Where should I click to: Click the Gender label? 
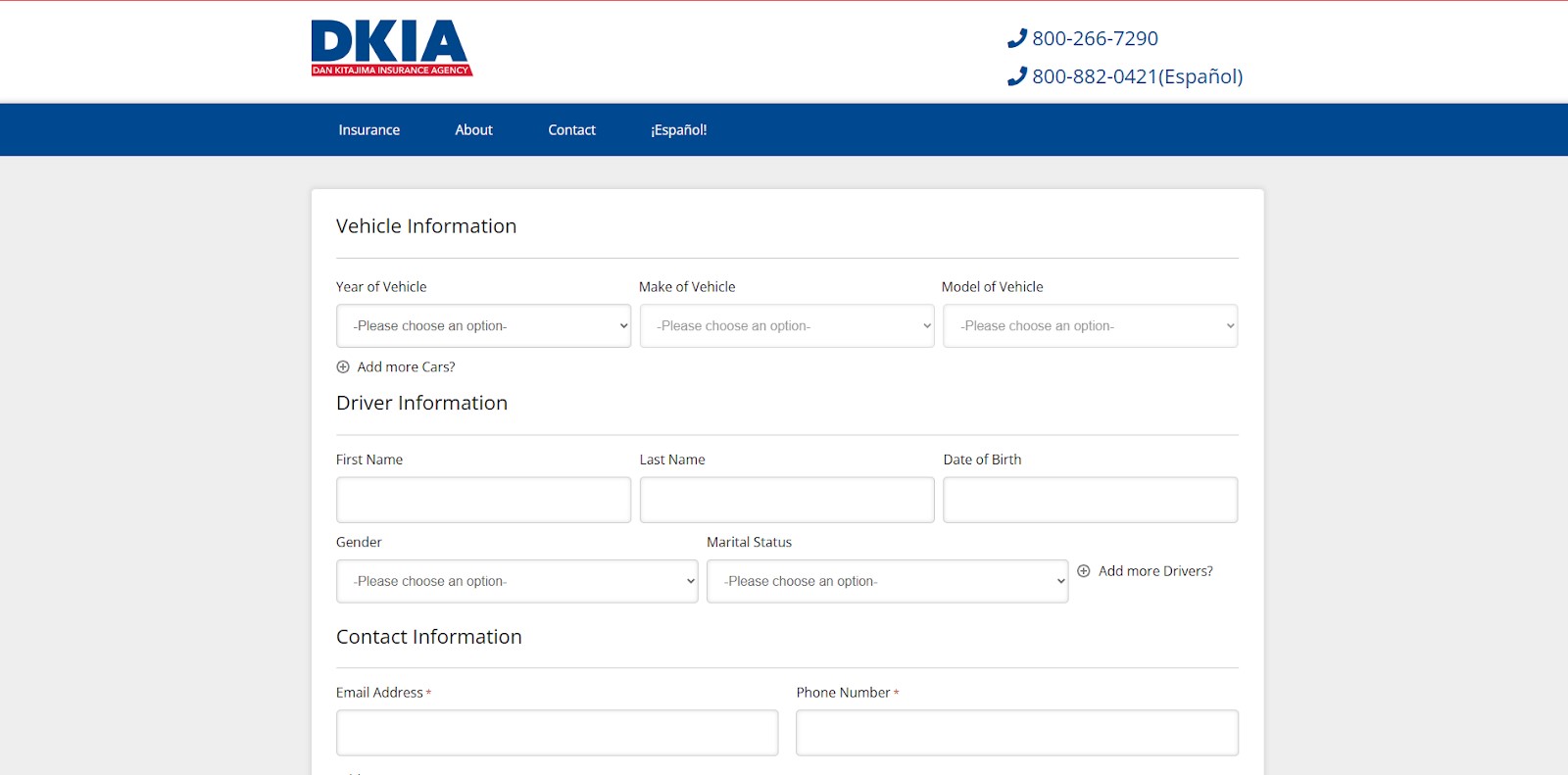pyautogui.click(x=359, y=542)
